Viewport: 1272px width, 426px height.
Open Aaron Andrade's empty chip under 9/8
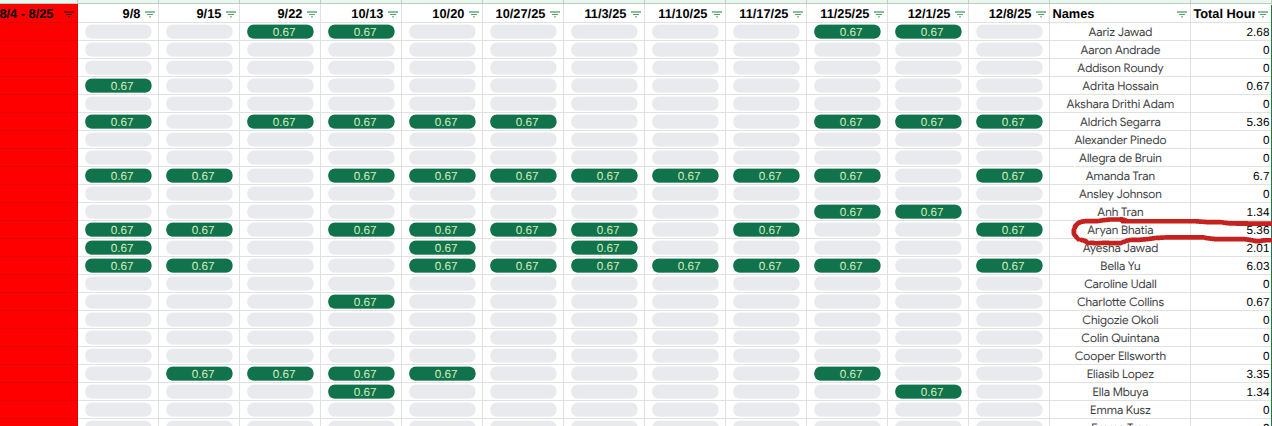118,50
